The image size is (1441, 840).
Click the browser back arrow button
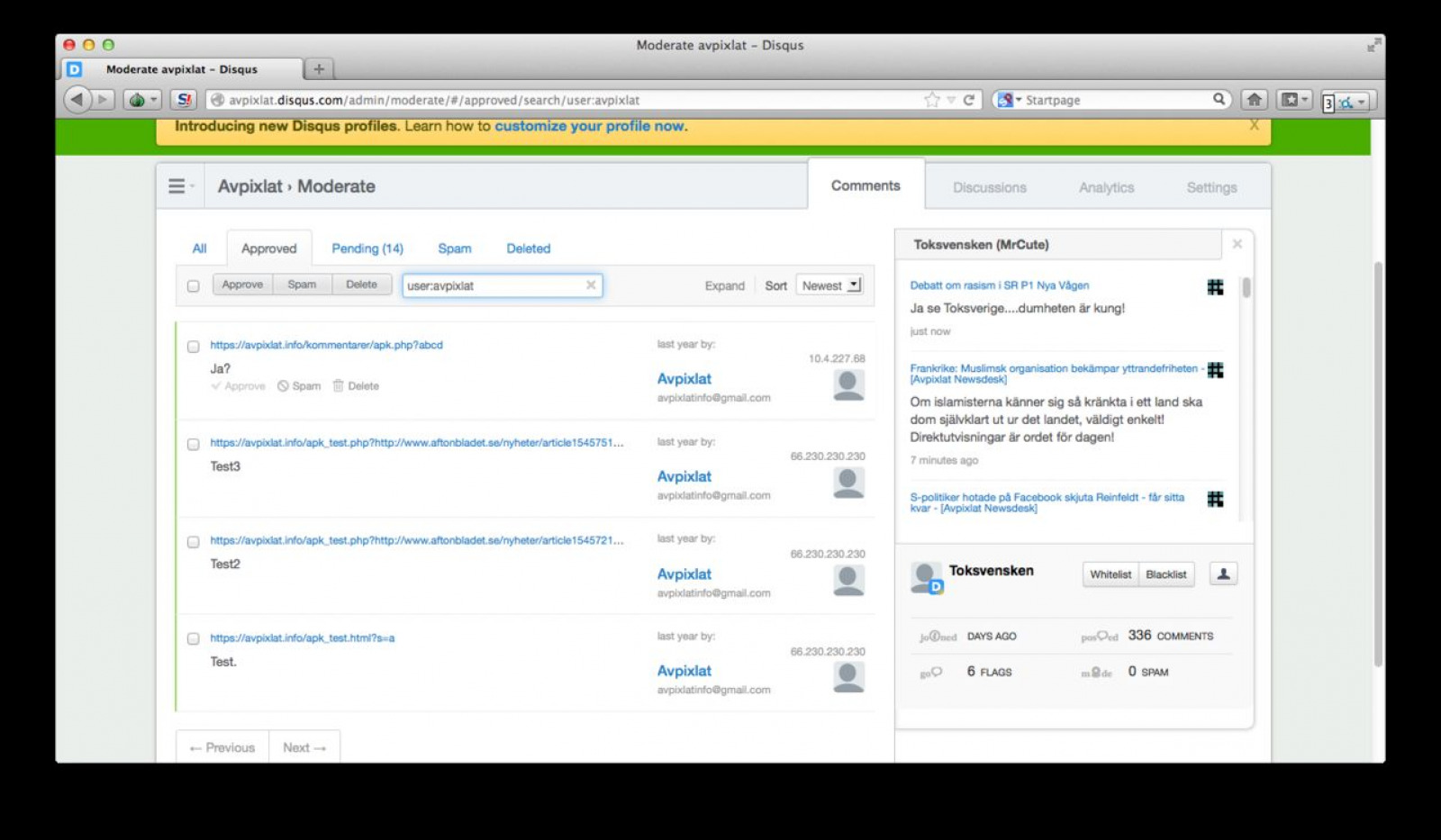77,100
